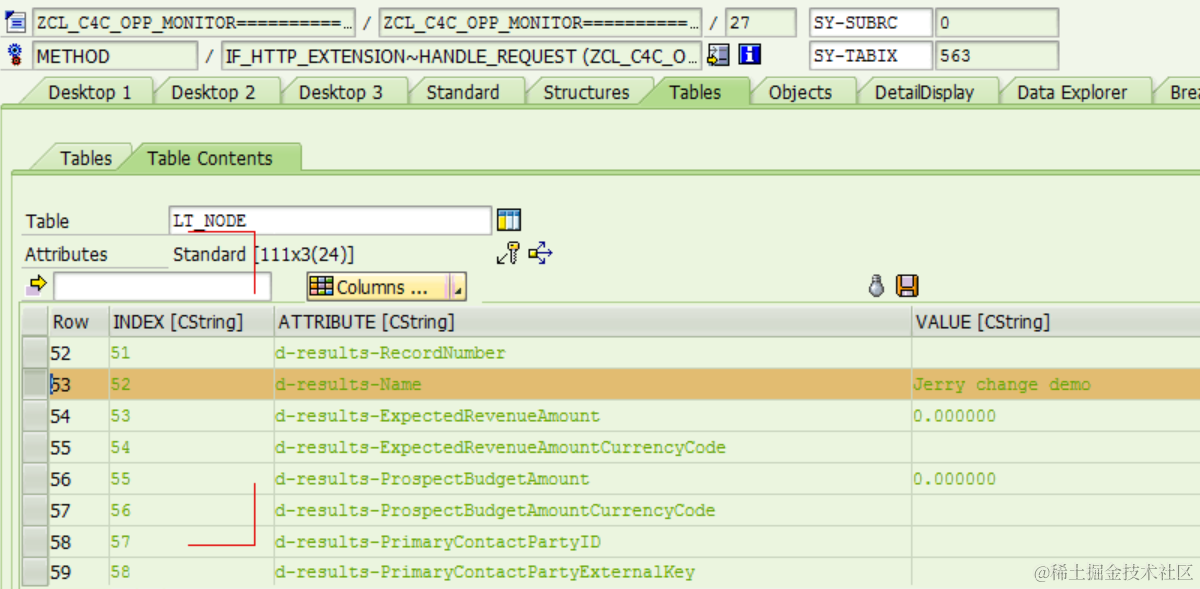This screenshot has width=1200, height=589.
Task: Click the first ZCL_C4C_OPP_MONITOR program field
Action: pyautogui.click(x=193, y=22)
